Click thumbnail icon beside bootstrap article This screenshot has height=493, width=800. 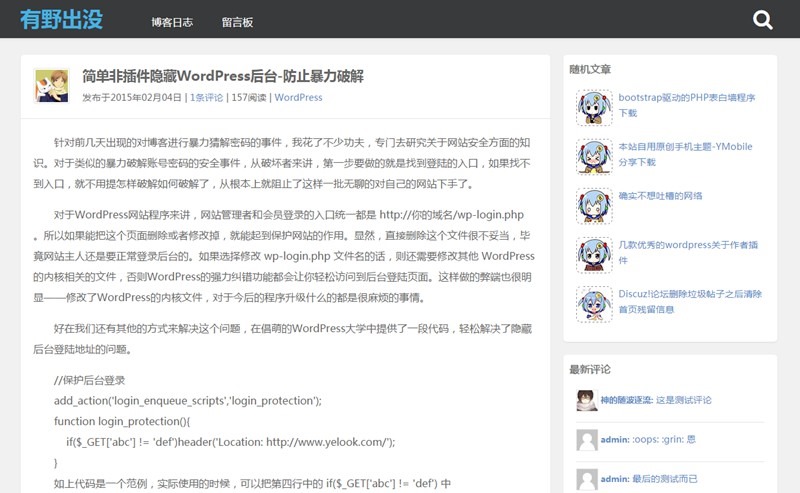594,107
